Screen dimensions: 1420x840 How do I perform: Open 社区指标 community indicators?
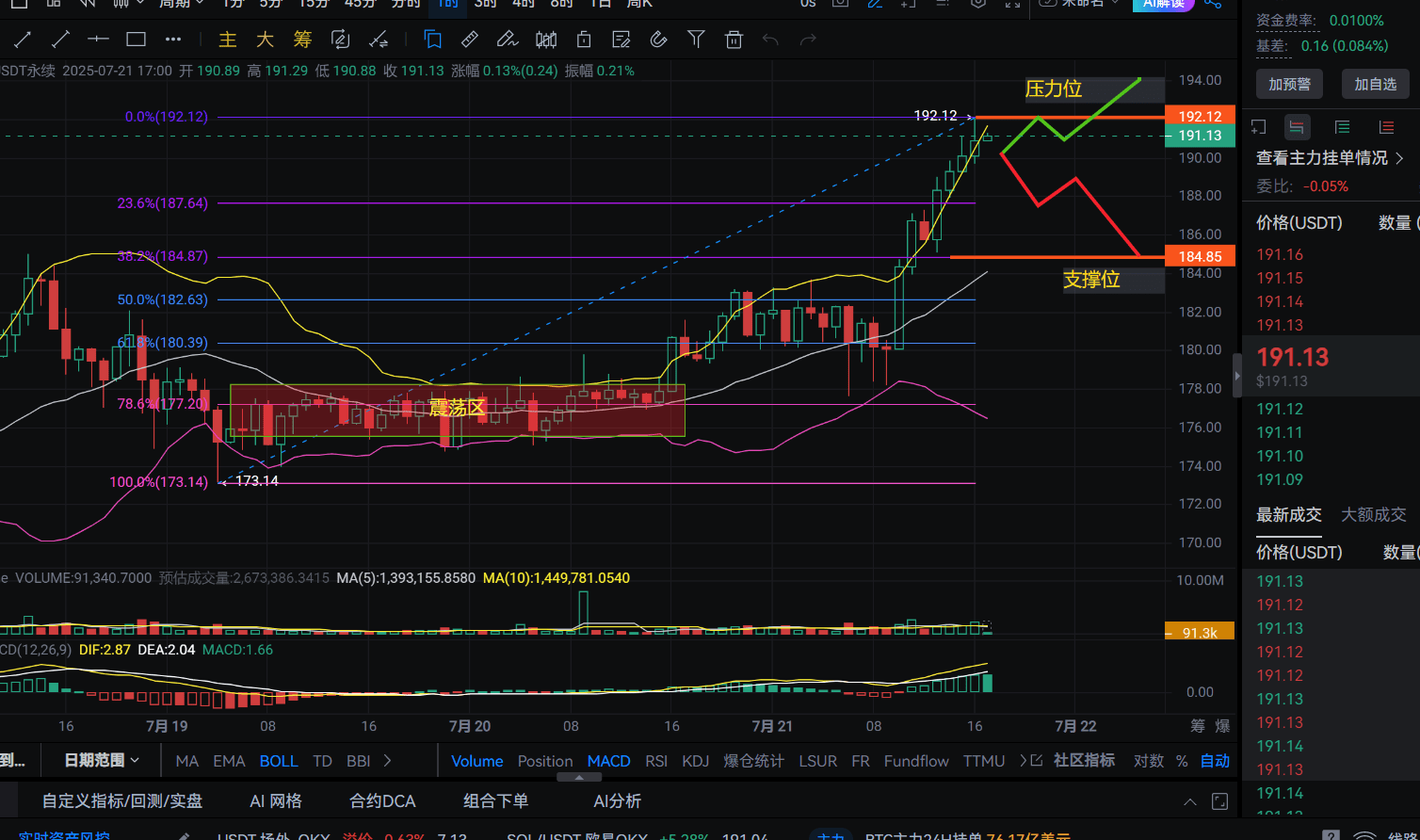click(x=1084, y=760)
